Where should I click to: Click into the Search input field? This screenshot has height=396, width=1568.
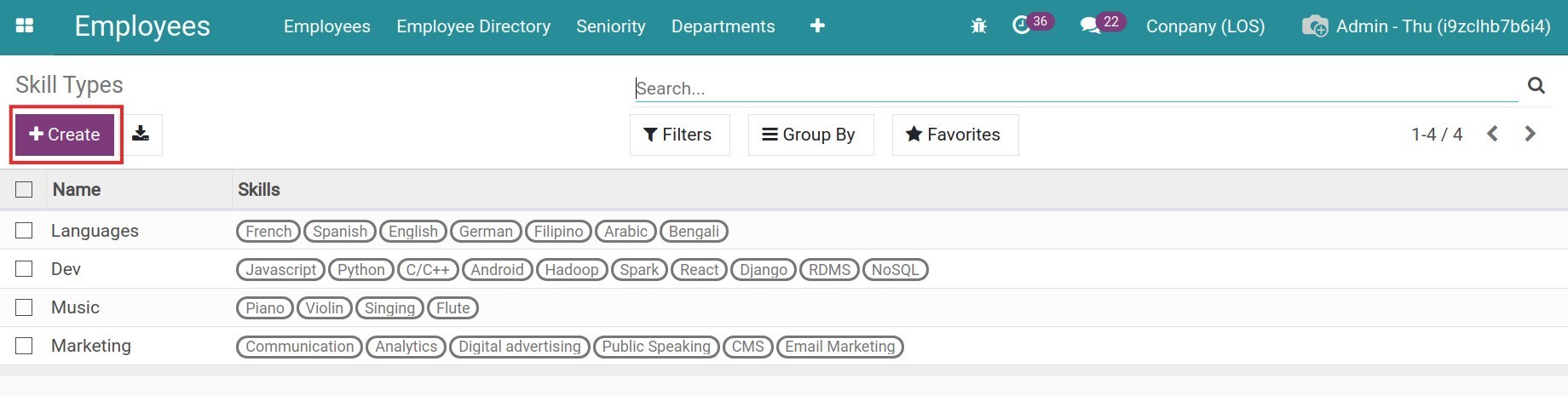pos(1074,89)
